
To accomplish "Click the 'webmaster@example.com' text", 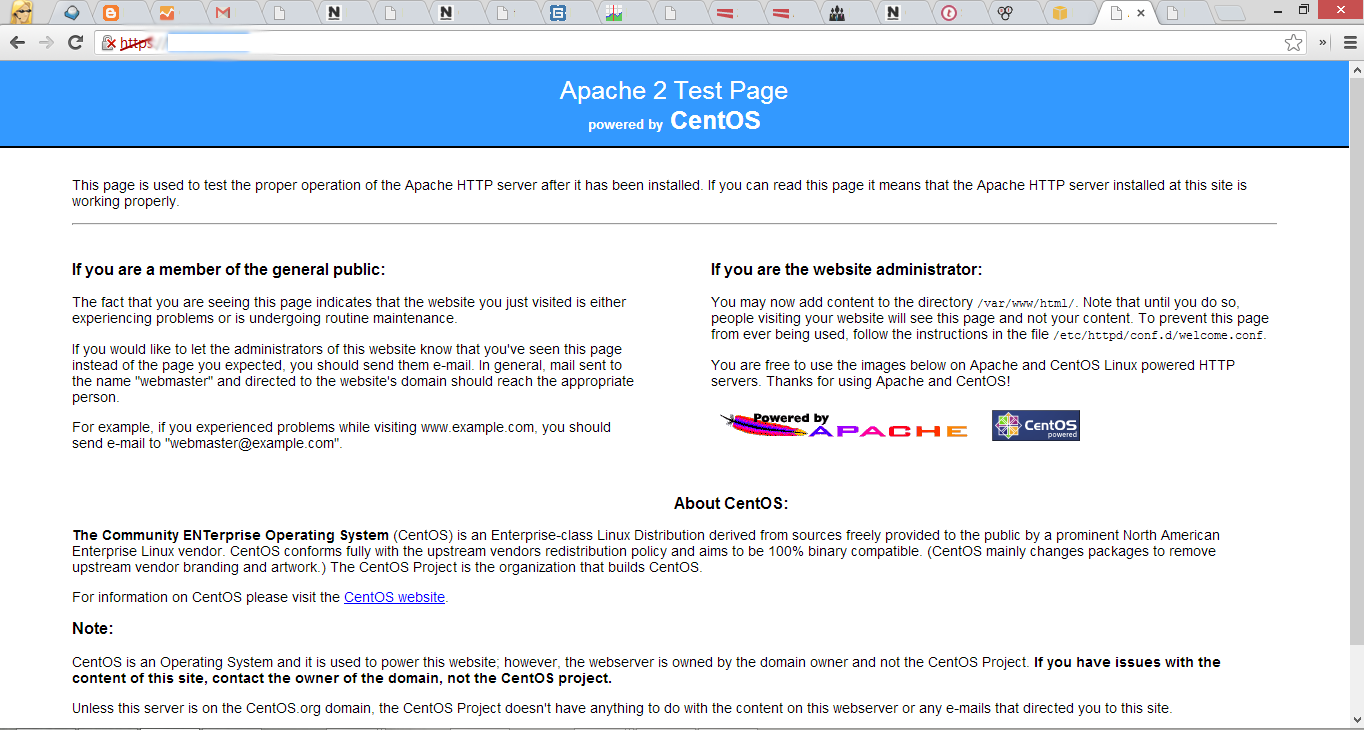I will pyautogui.click(x=251, y=443).
